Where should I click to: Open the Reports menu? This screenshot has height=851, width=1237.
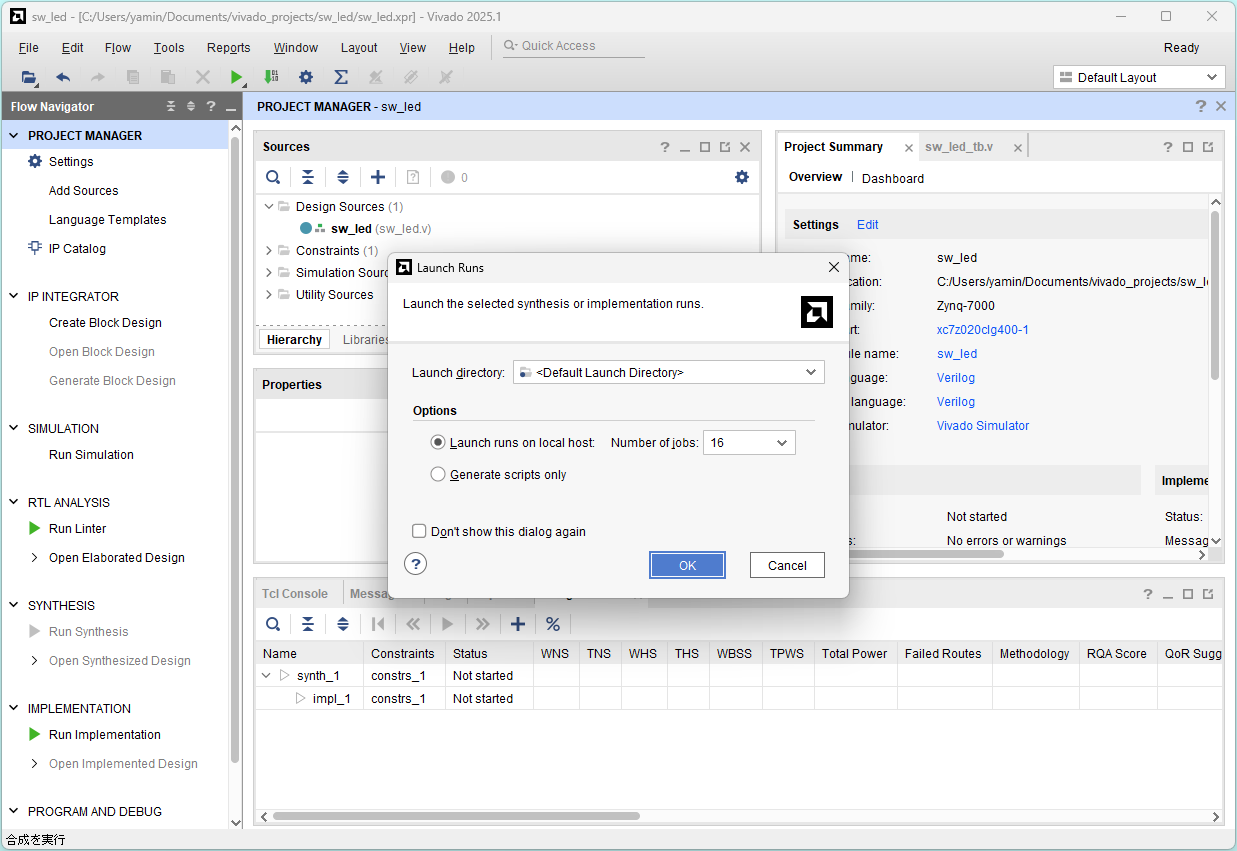point(228,48)
